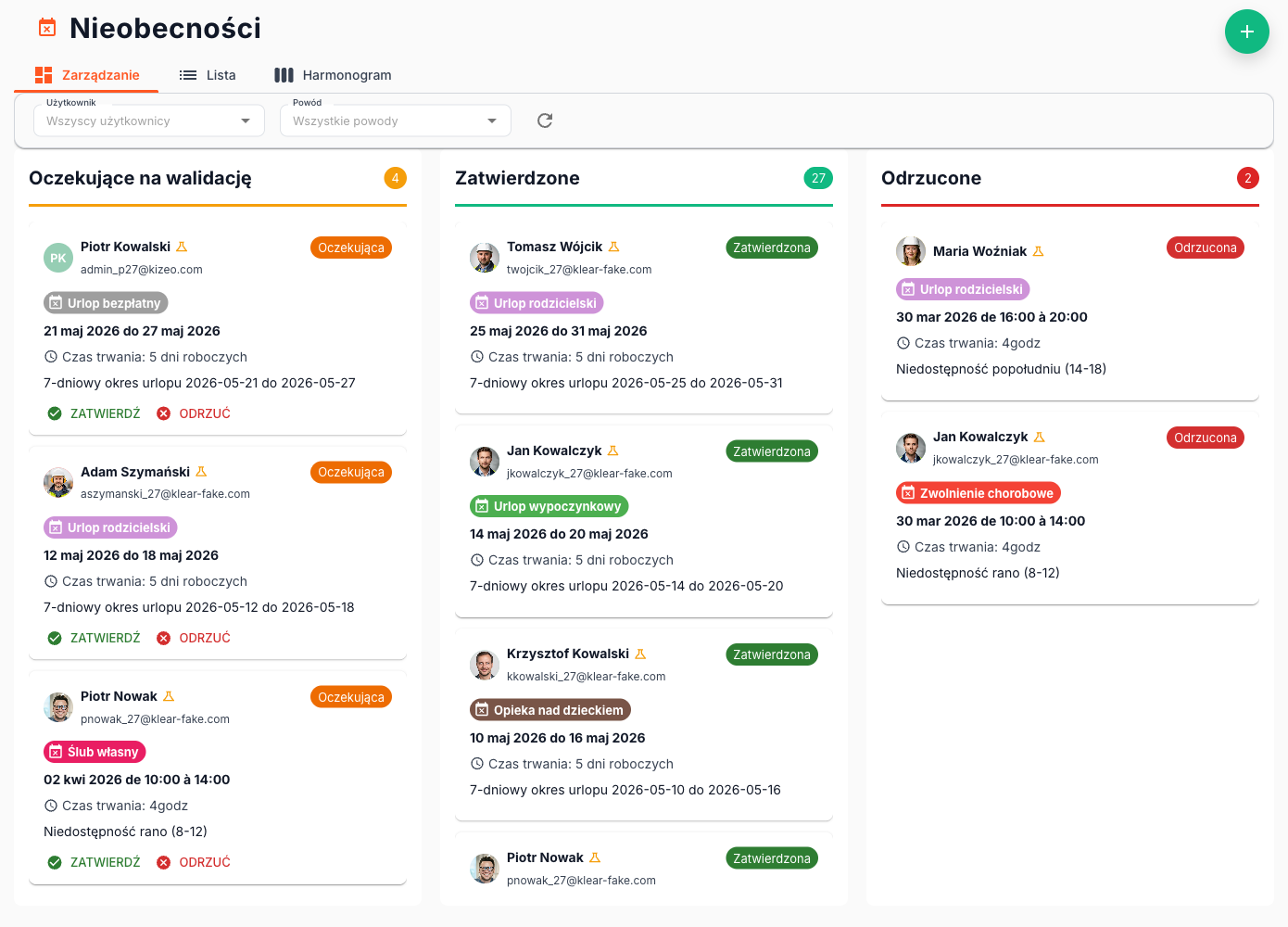Reject Adam Szymański's parental leave request

click(194, 638)
